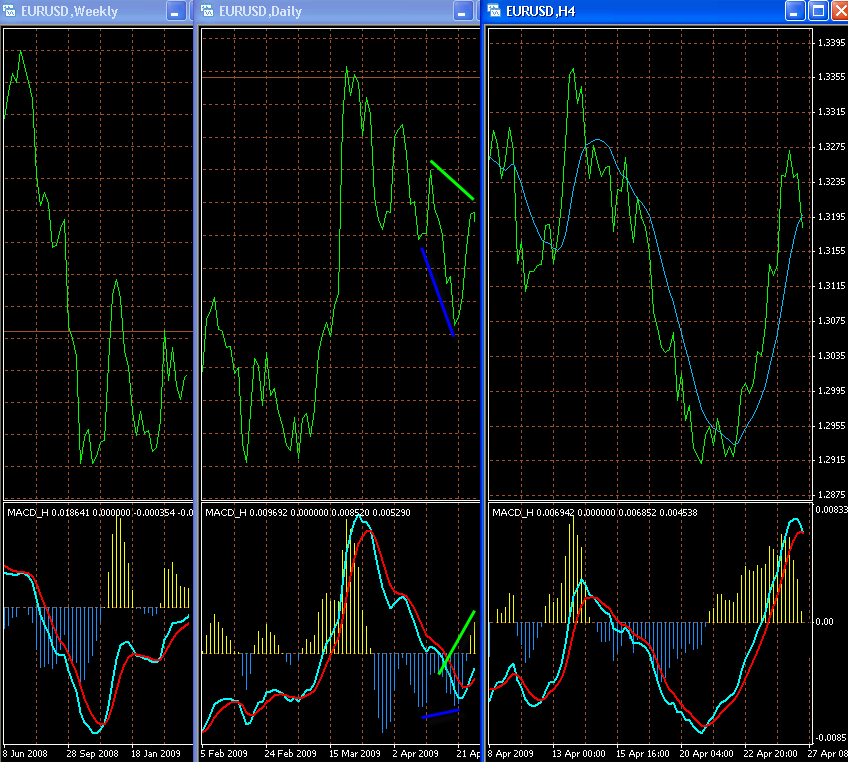
Task: Click the 24 Feb 2009 date label
Action: 290,753
